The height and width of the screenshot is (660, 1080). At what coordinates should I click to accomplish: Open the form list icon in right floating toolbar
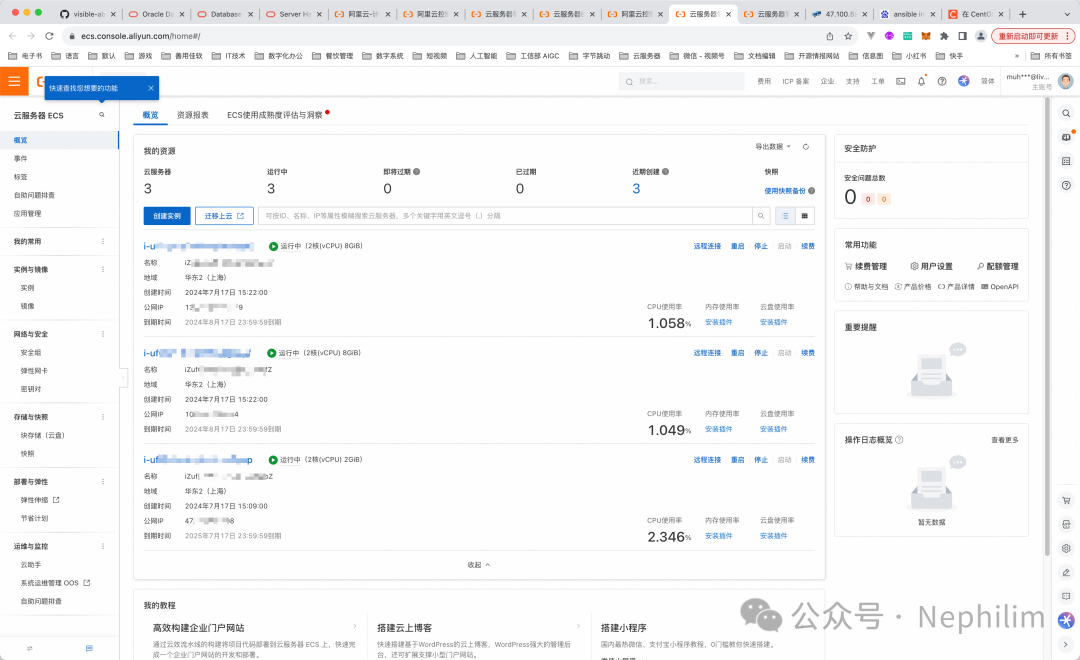point(1066,161)
